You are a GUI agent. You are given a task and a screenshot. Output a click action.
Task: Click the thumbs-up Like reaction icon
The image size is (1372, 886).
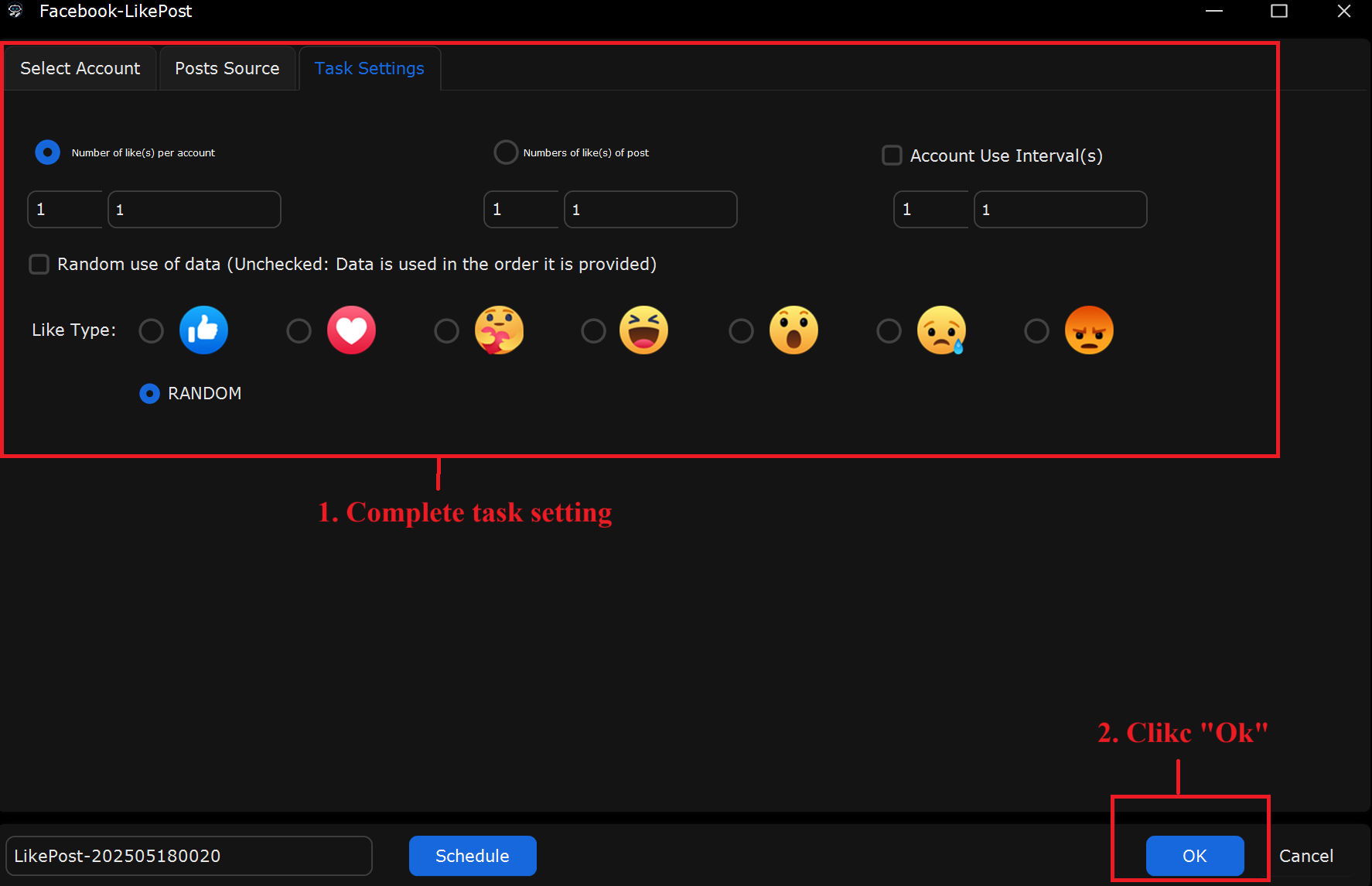click(203, 330)
